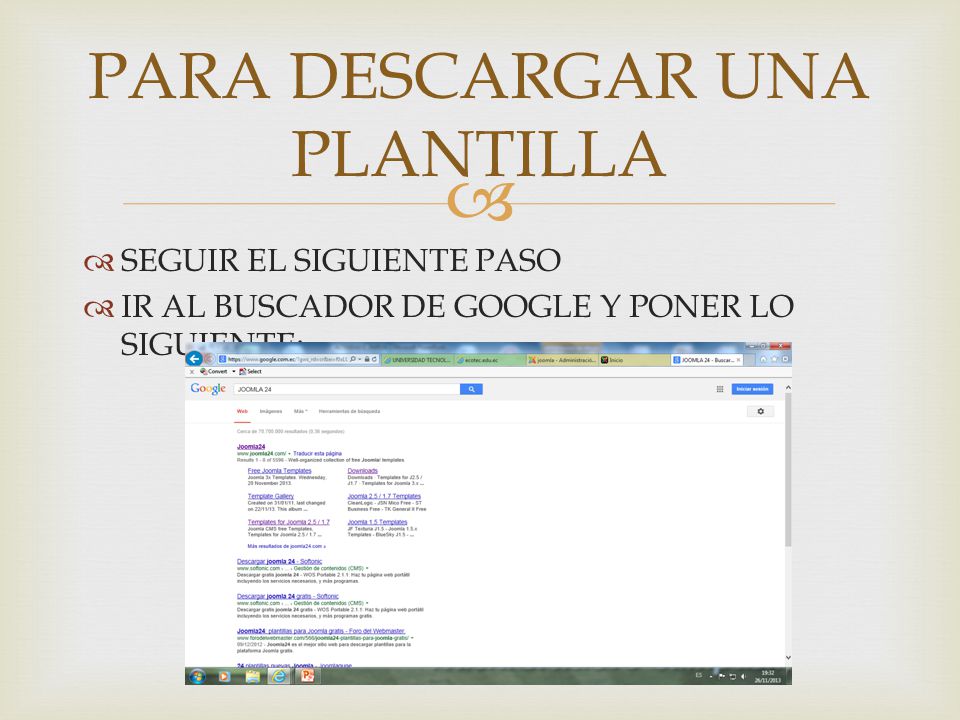Image resolution: width=960 pixels, height=720 pixels.
Task: Click the padlock security icon in address bar
Action: 367,359
